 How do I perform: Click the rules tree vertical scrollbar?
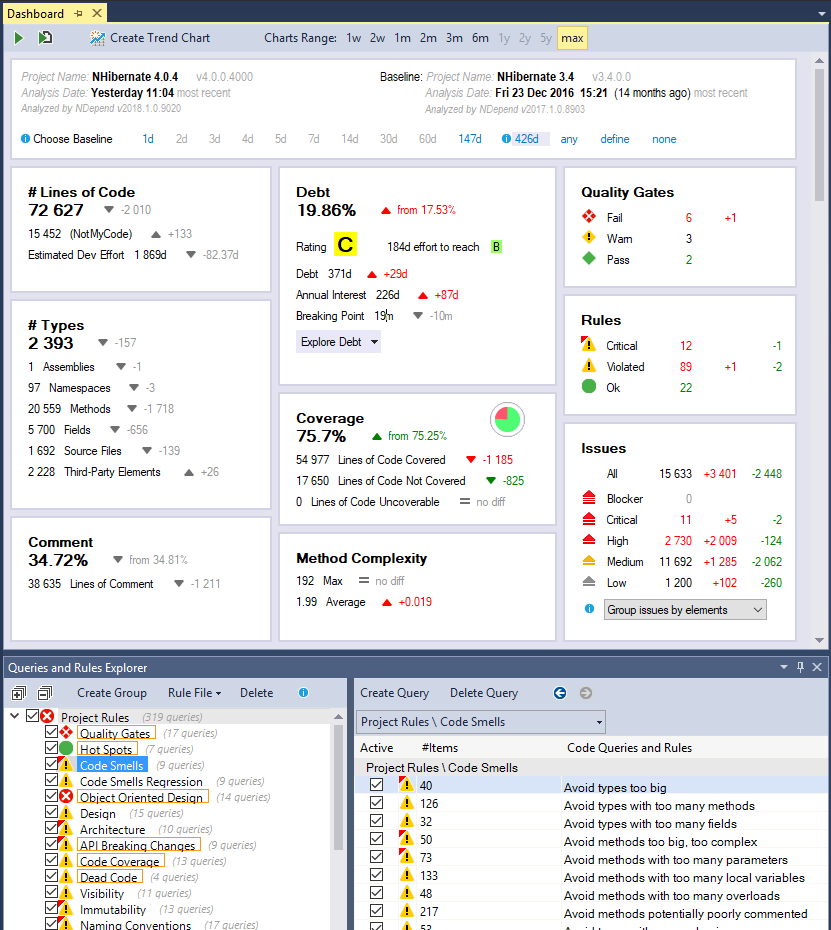coord(338,788)
